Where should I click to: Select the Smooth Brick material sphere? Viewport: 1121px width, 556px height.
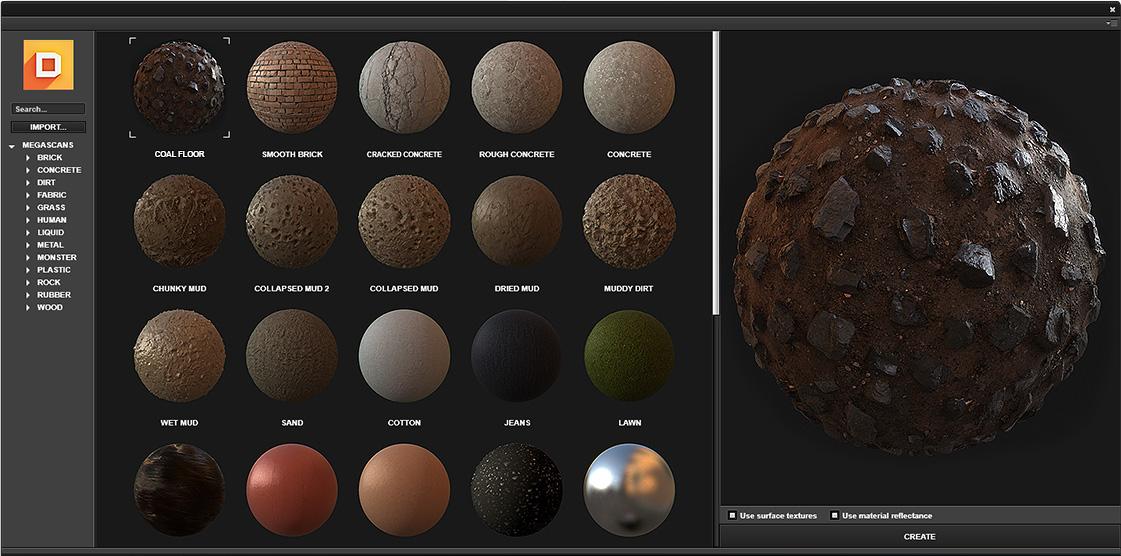pos(292,87)
